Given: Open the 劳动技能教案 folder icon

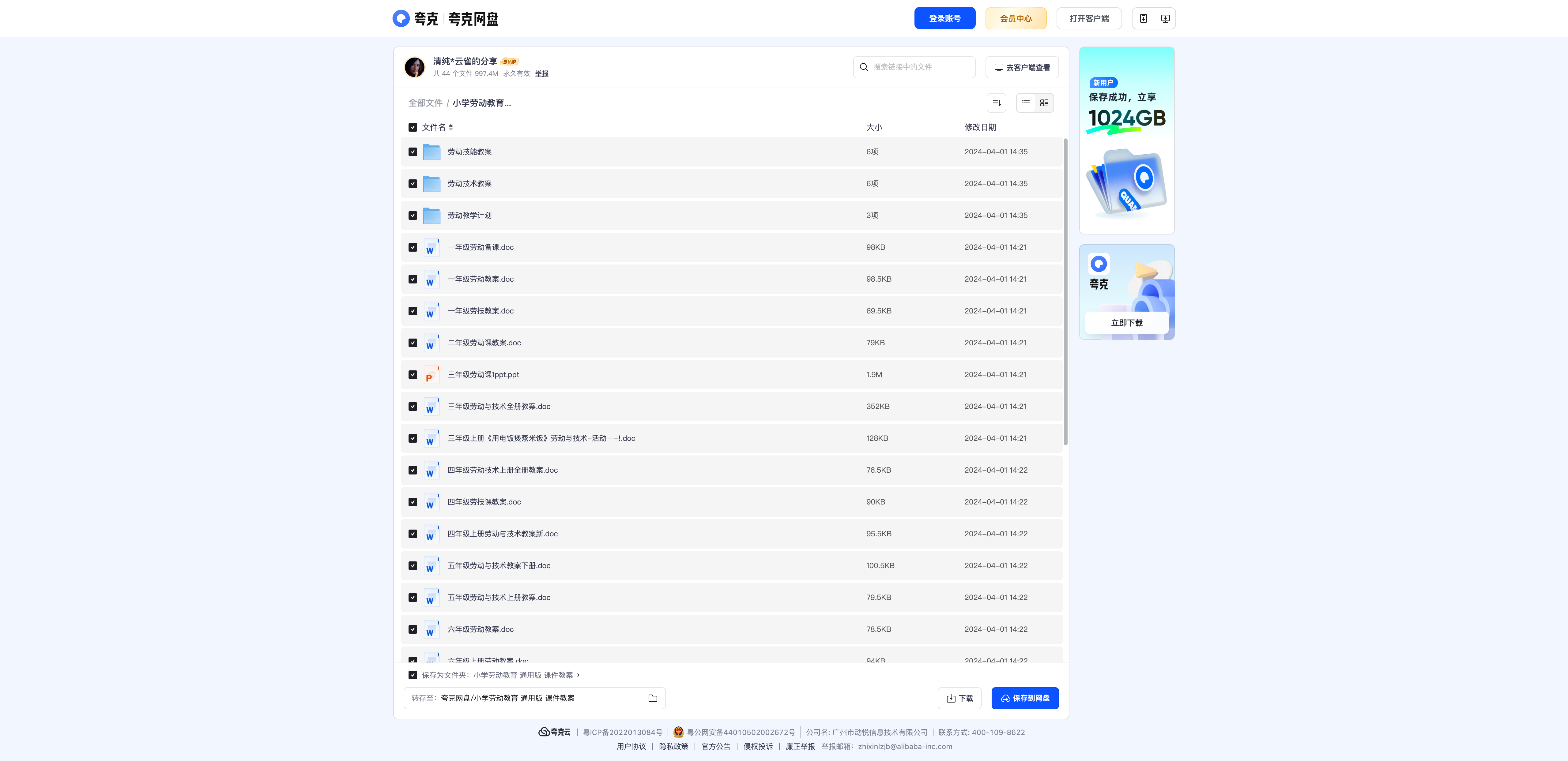Looking at the screenshot, I should pos(432,152).
